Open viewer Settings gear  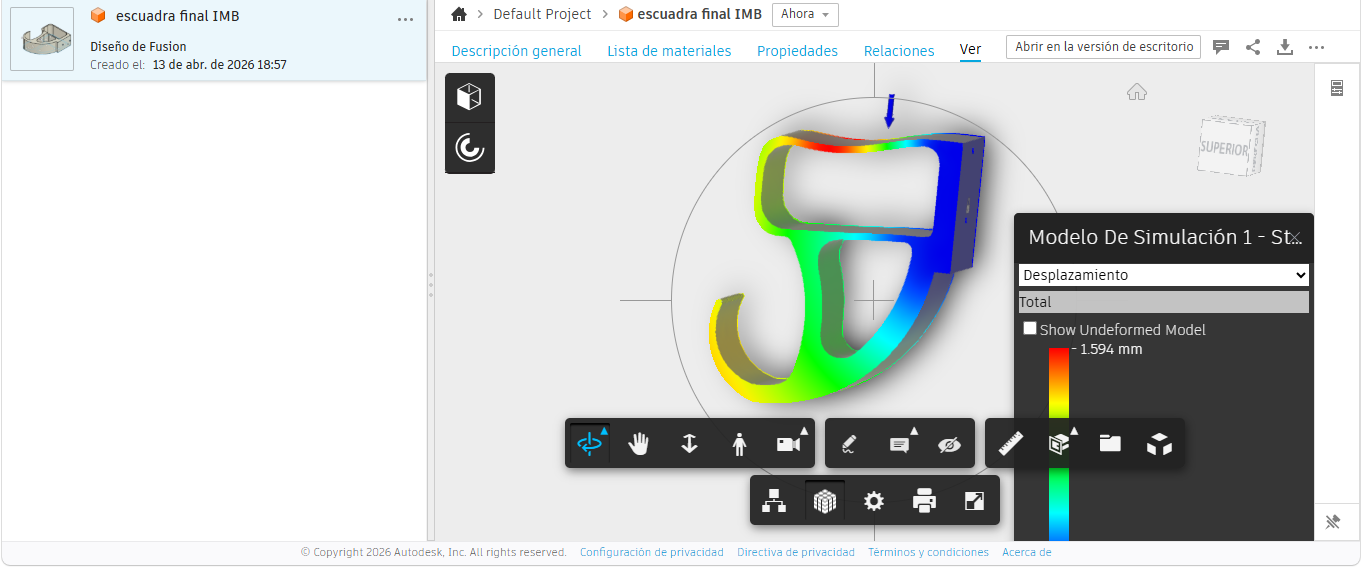pyautogui.click(x=874, y=501)
